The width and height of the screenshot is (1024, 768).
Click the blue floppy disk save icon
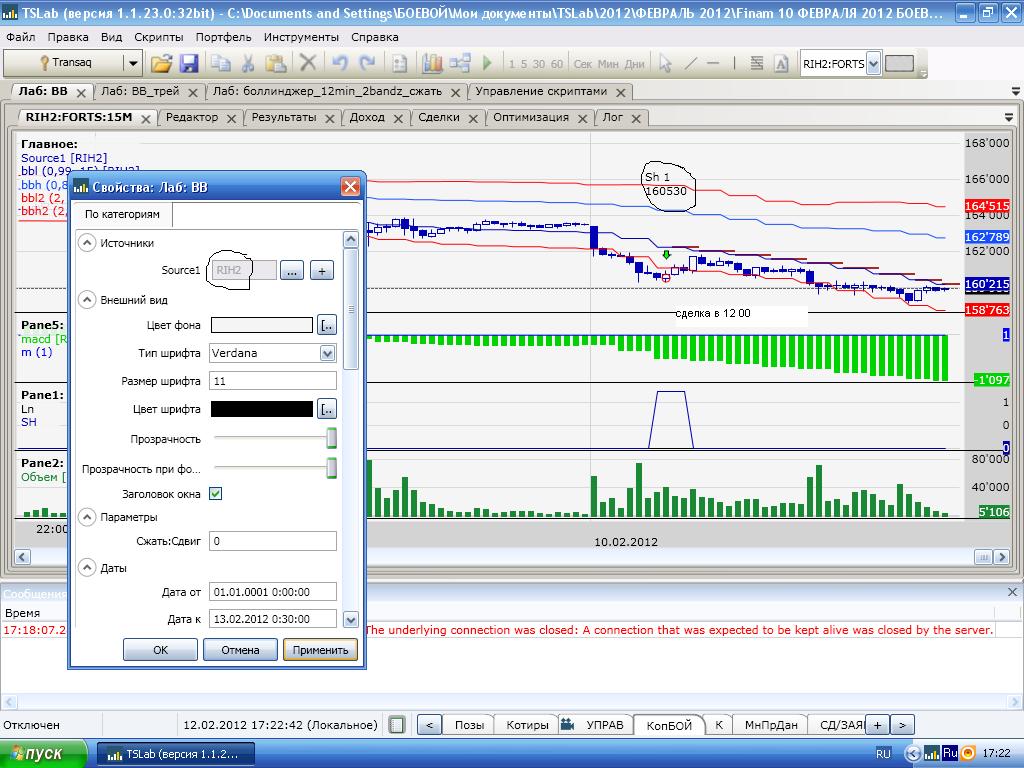click(188, 63)
